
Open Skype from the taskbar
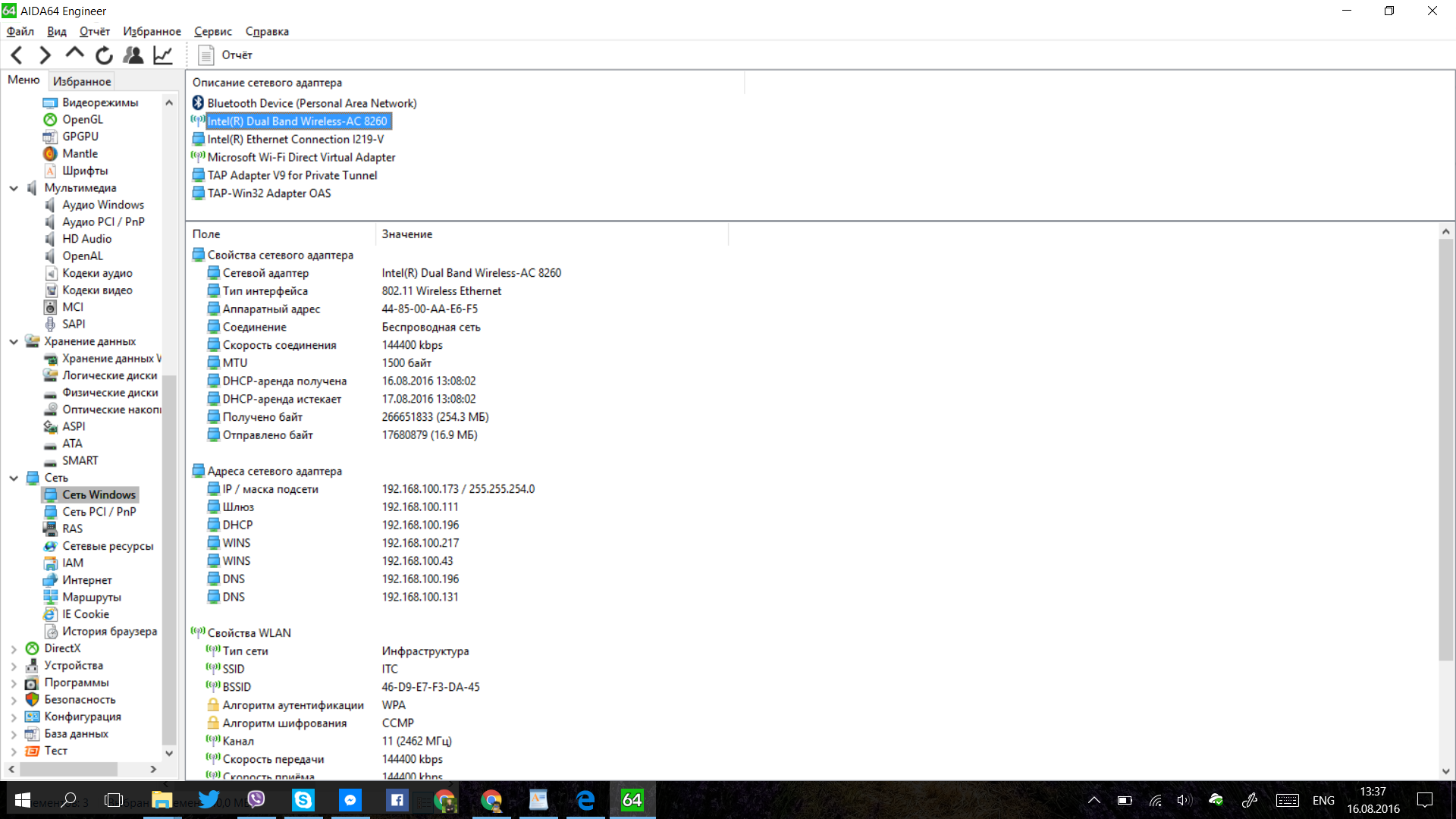point(303,800)
